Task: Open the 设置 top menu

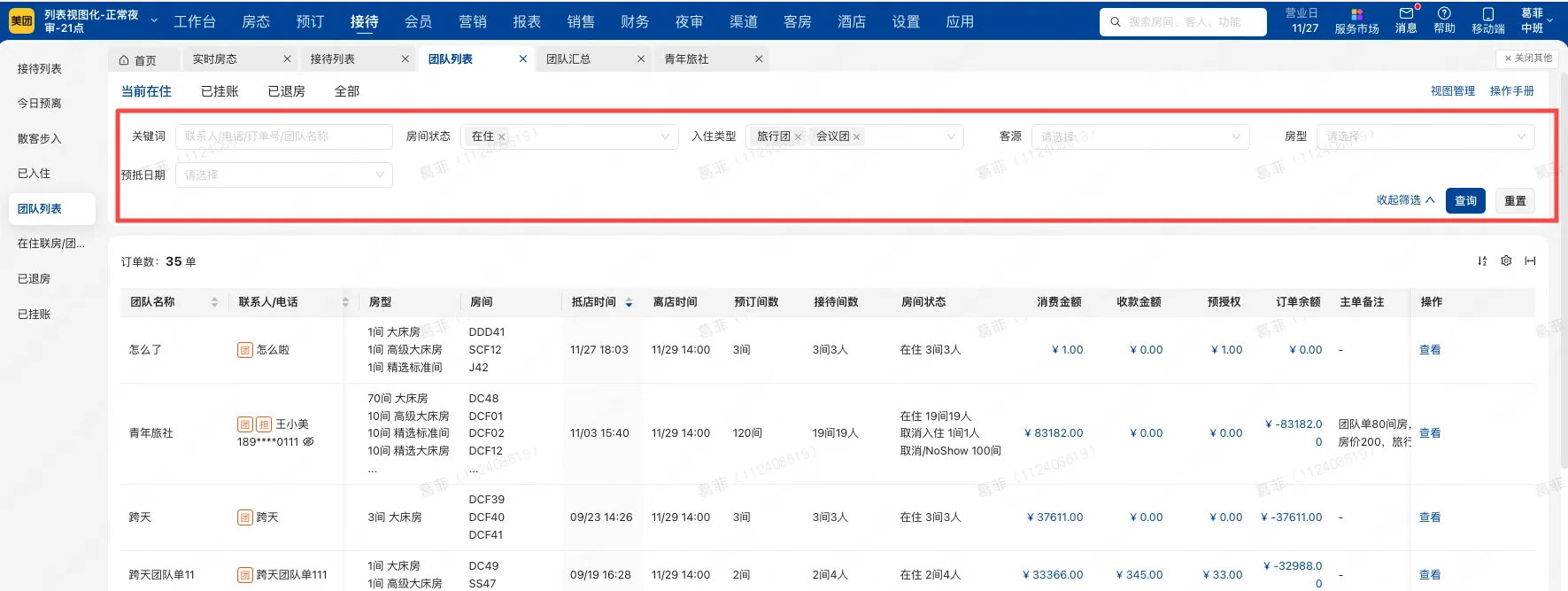Action: (x=906, y=21)
